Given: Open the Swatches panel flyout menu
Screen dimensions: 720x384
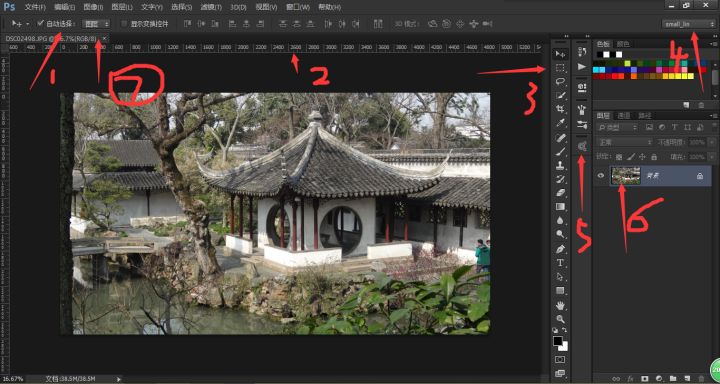Looking at the screenshot, I should (714, 44).
